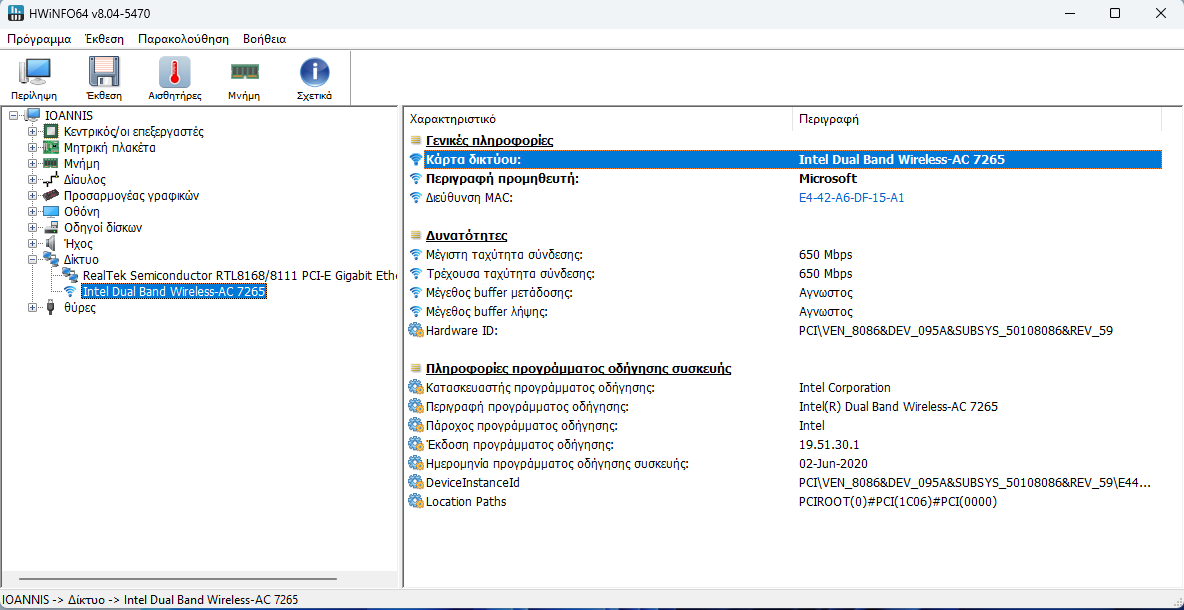Click the Τρέχουσα ταχύτητα σύνδεσης row
The image size is (1184, 610).
pyautogui.click(x=783, y=273)
